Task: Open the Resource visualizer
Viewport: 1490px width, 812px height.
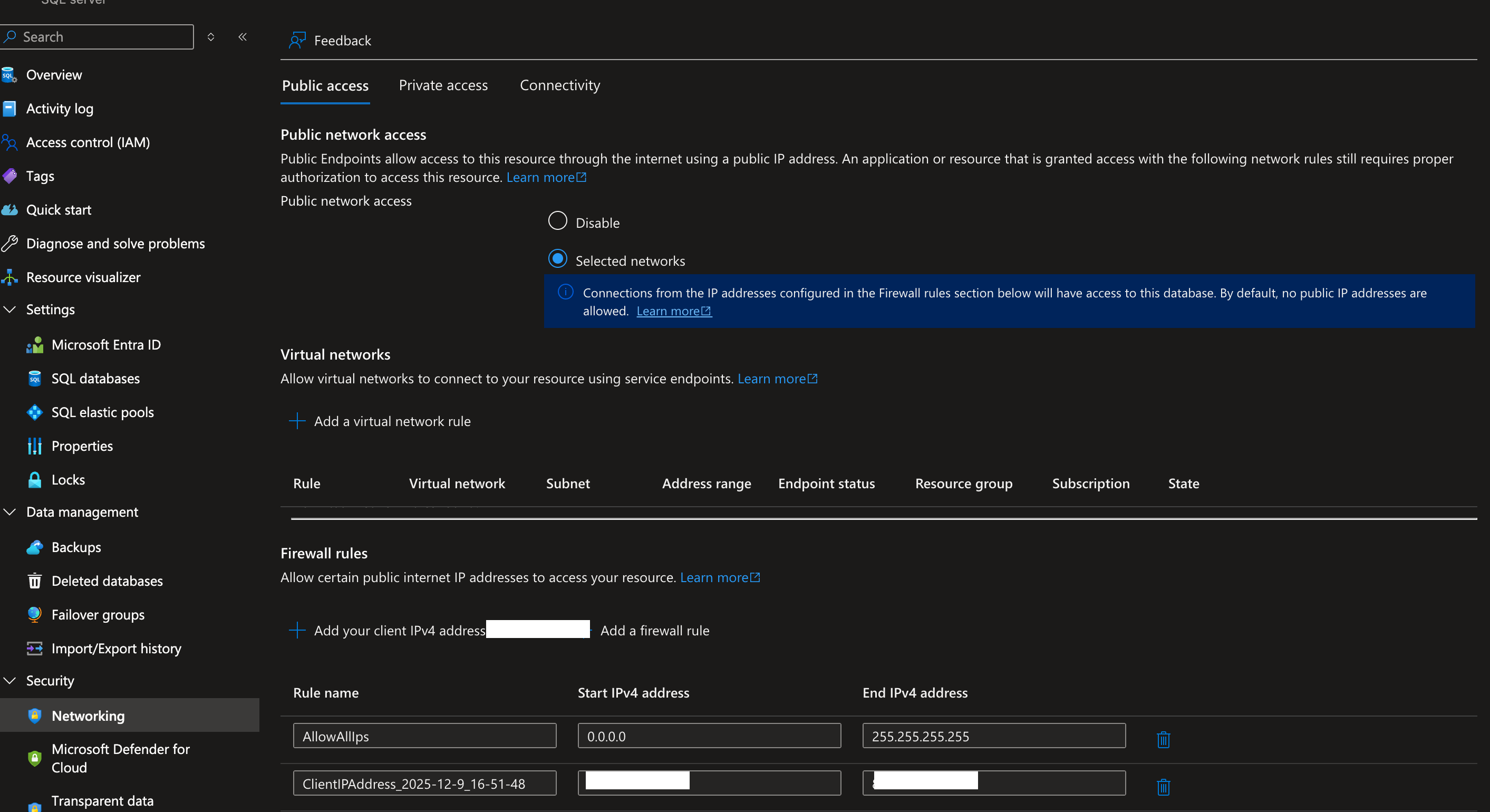Action: [x=83, y=277]
